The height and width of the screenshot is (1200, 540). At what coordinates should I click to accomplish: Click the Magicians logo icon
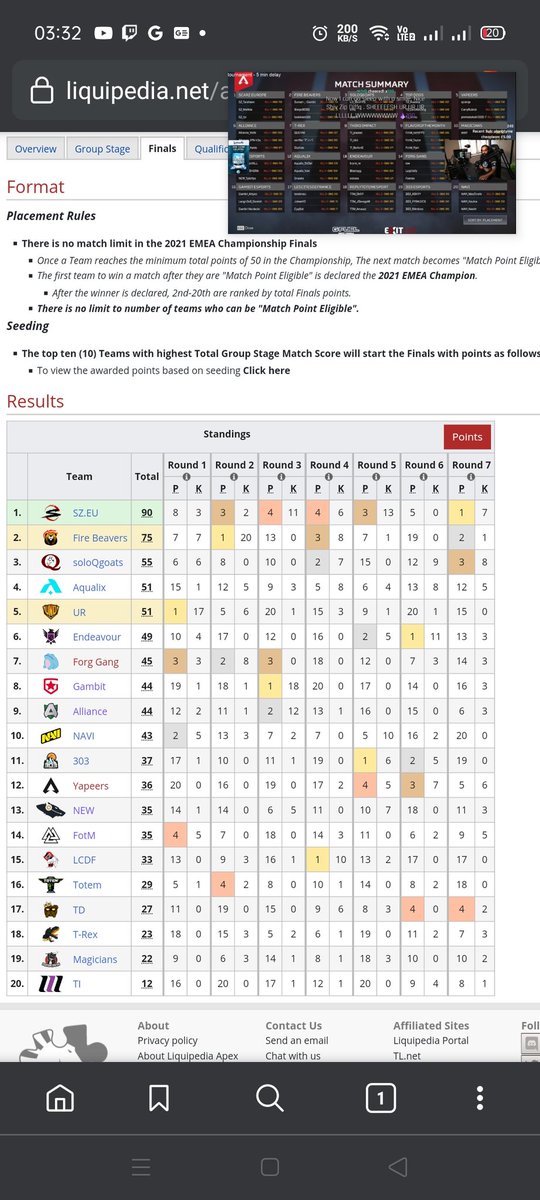pyautogui.click(x=52, y=959)
